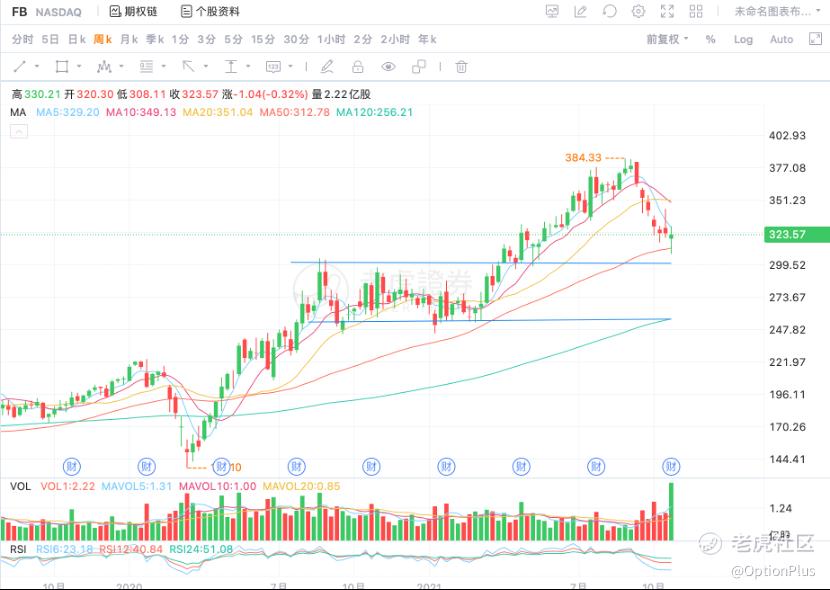The image size is (830, 590).
Task: Toggle Log scale
Action: [743, 39]
